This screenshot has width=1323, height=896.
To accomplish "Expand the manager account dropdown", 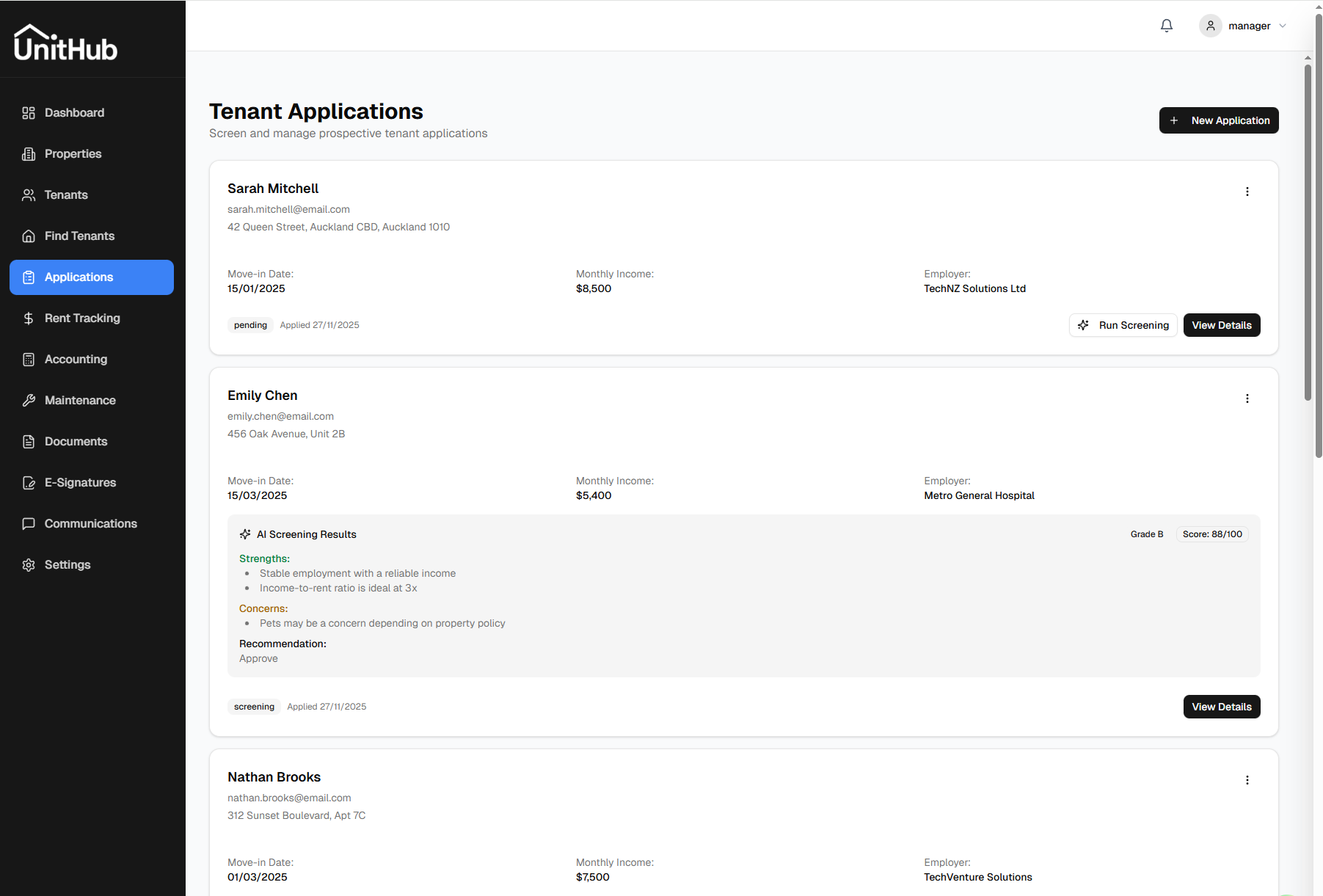I will pyautogui.click(x=1282, y=26).
